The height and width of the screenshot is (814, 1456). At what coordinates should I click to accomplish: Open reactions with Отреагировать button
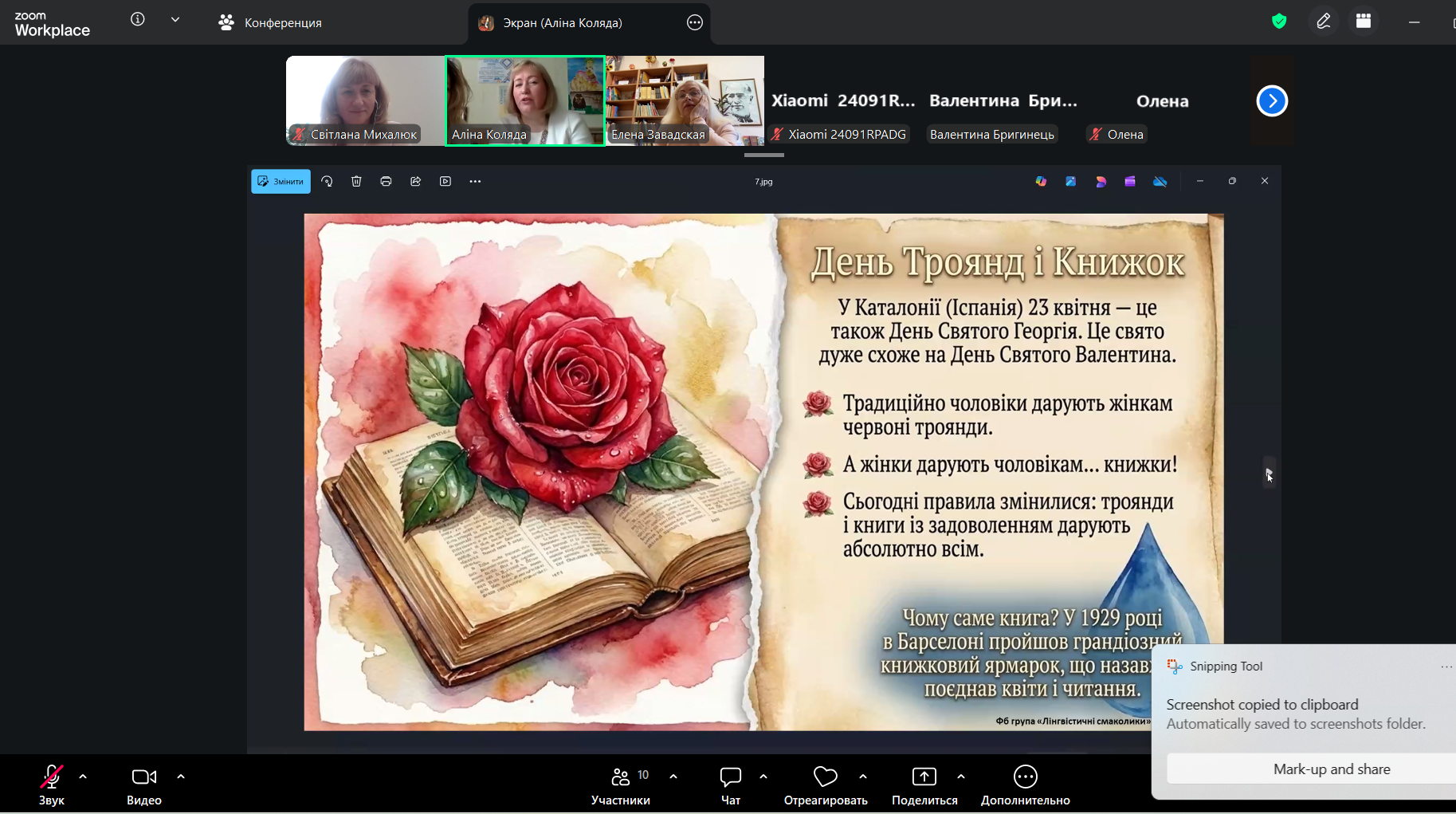(826, 785)
